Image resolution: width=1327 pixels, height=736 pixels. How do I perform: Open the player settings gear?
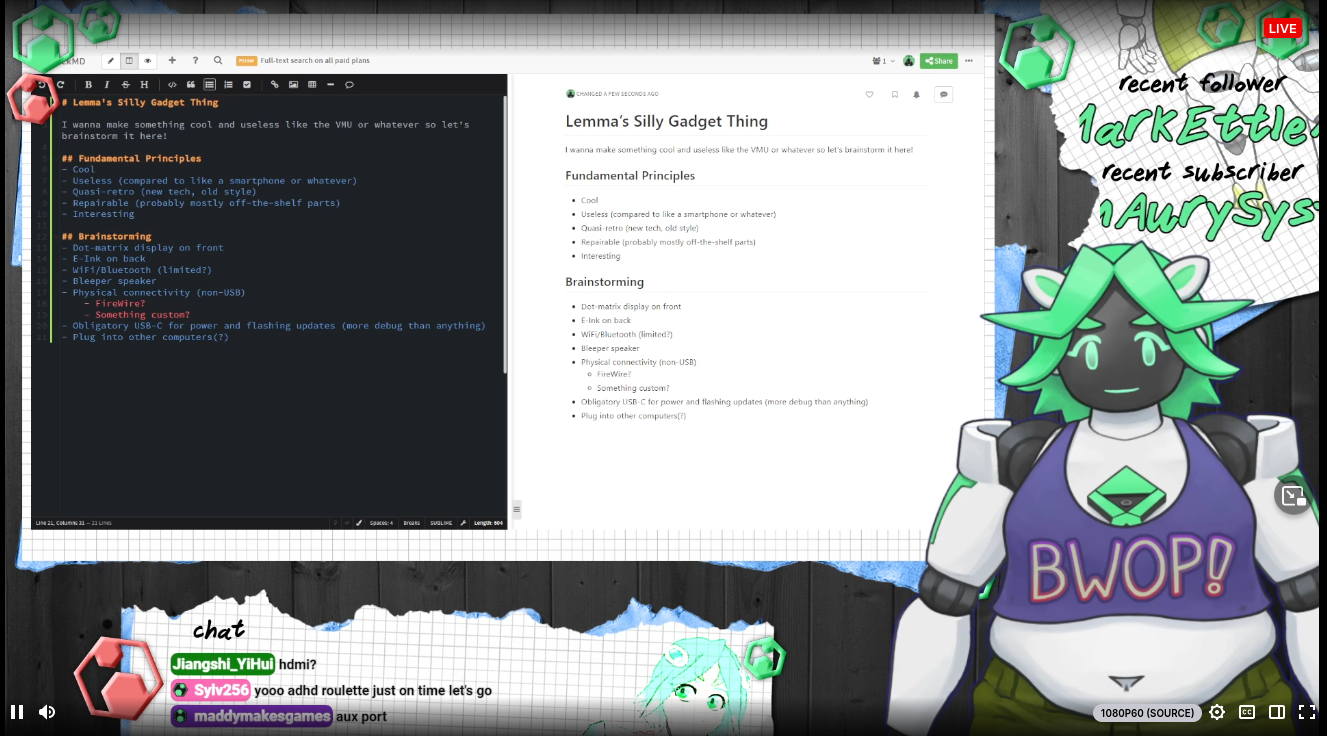point(1217,712)
